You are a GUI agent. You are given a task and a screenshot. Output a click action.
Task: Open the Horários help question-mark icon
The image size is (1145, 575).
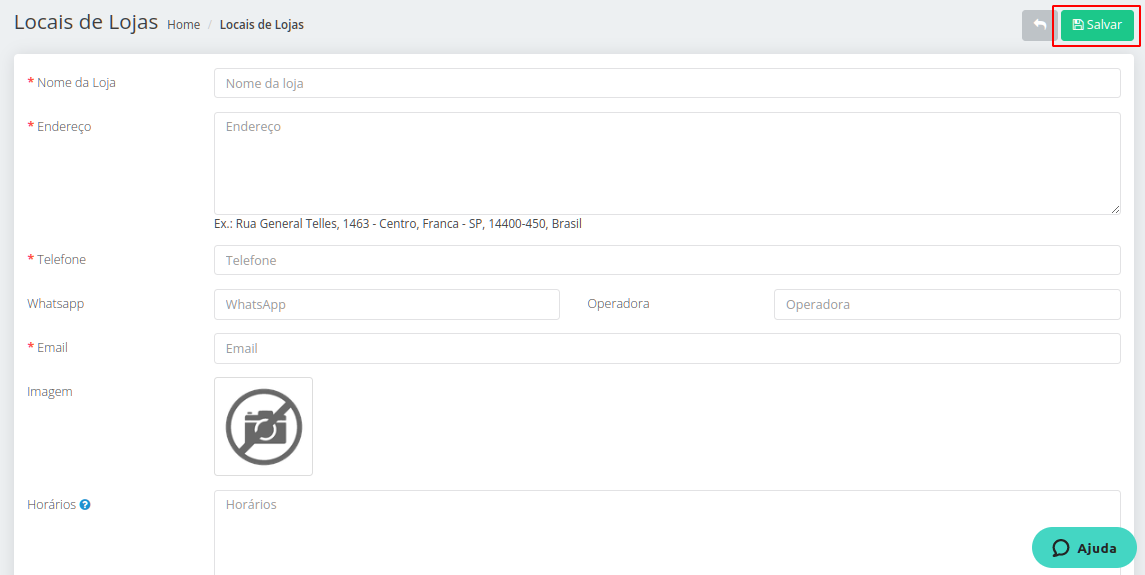point(85,505)
